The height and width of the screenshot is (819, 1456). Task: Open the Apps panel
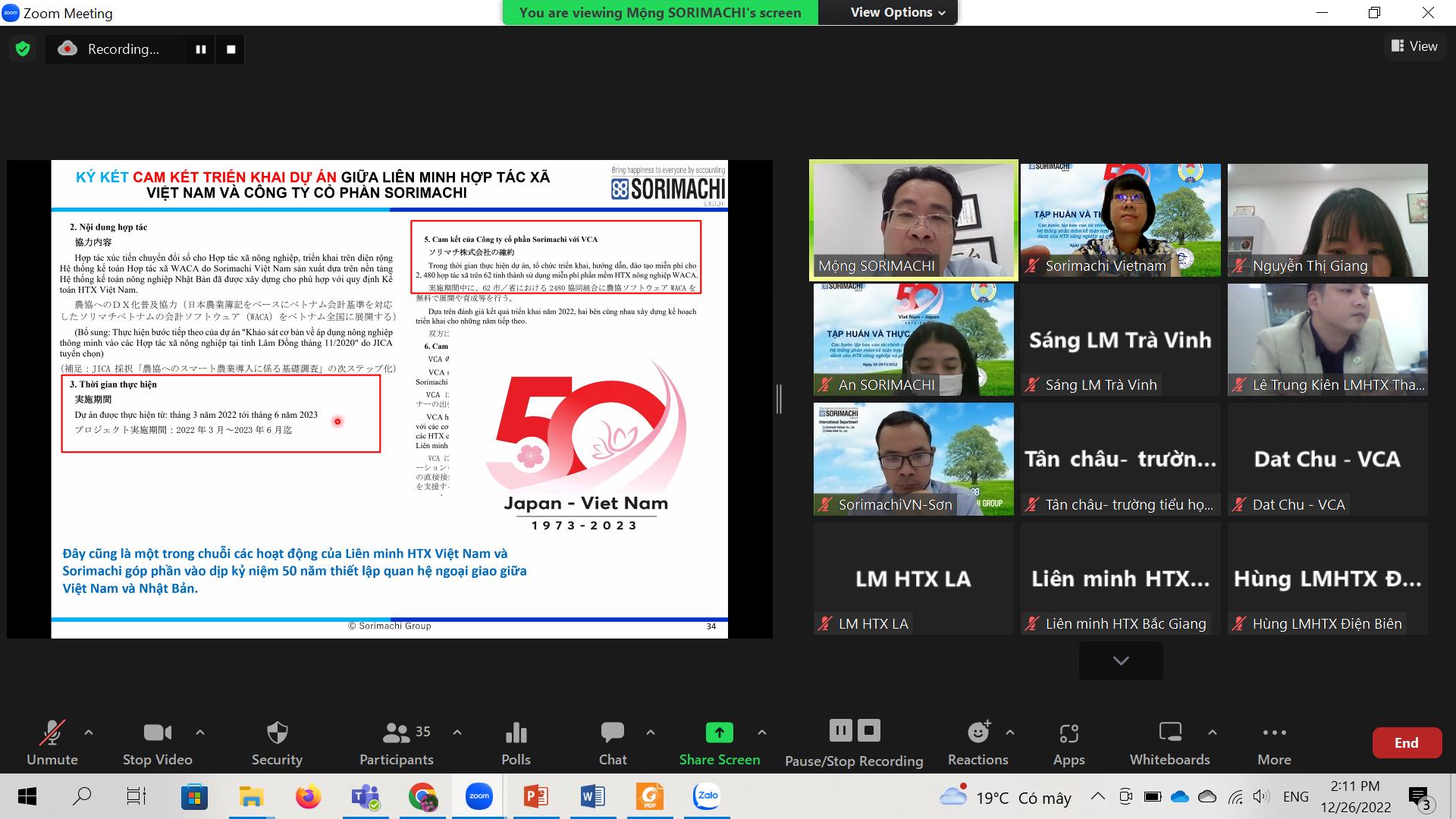coord(1068,745)
